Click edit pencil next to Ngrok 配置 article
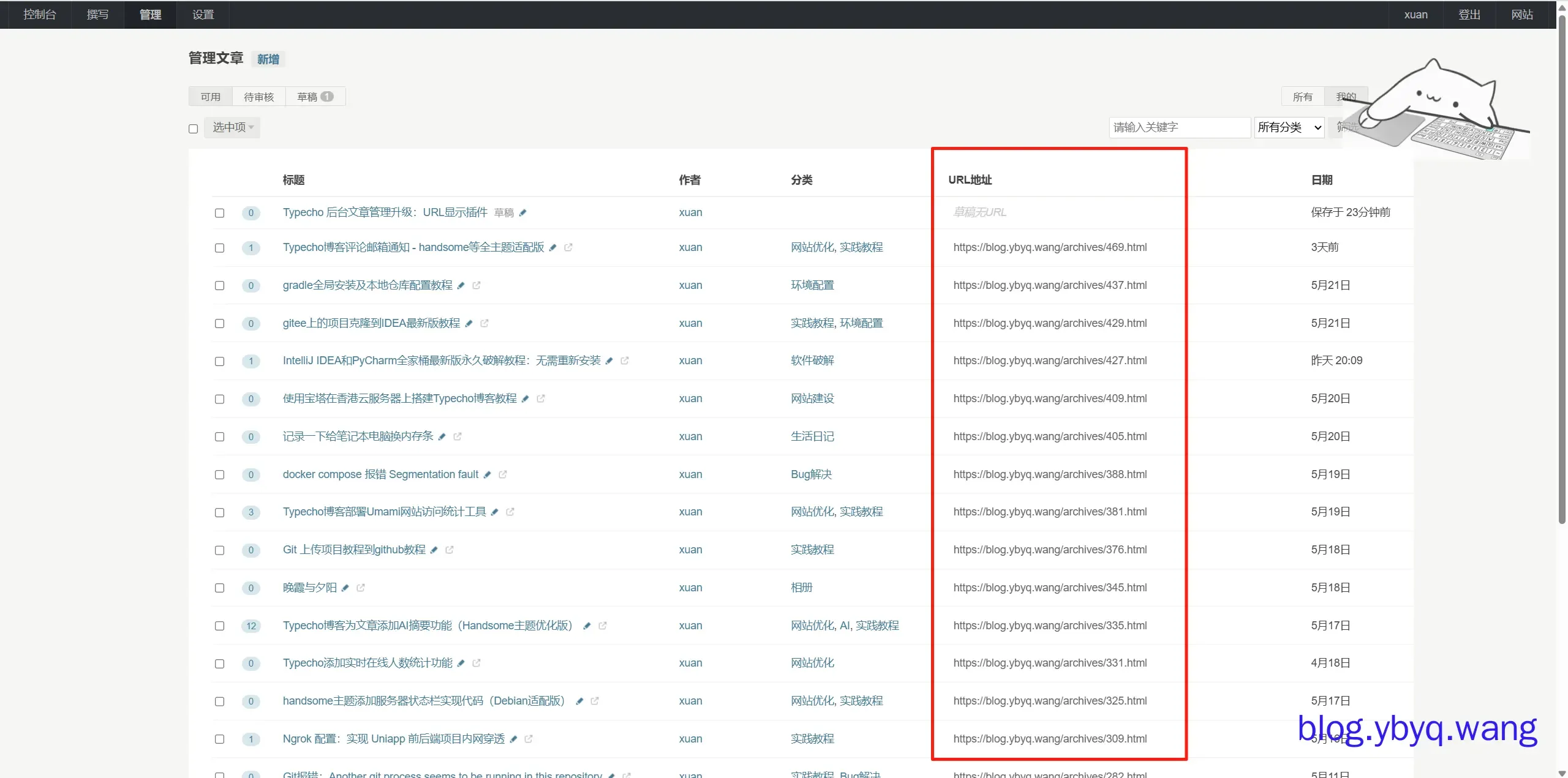The image size is (1568, 778). tap(513, 739)
